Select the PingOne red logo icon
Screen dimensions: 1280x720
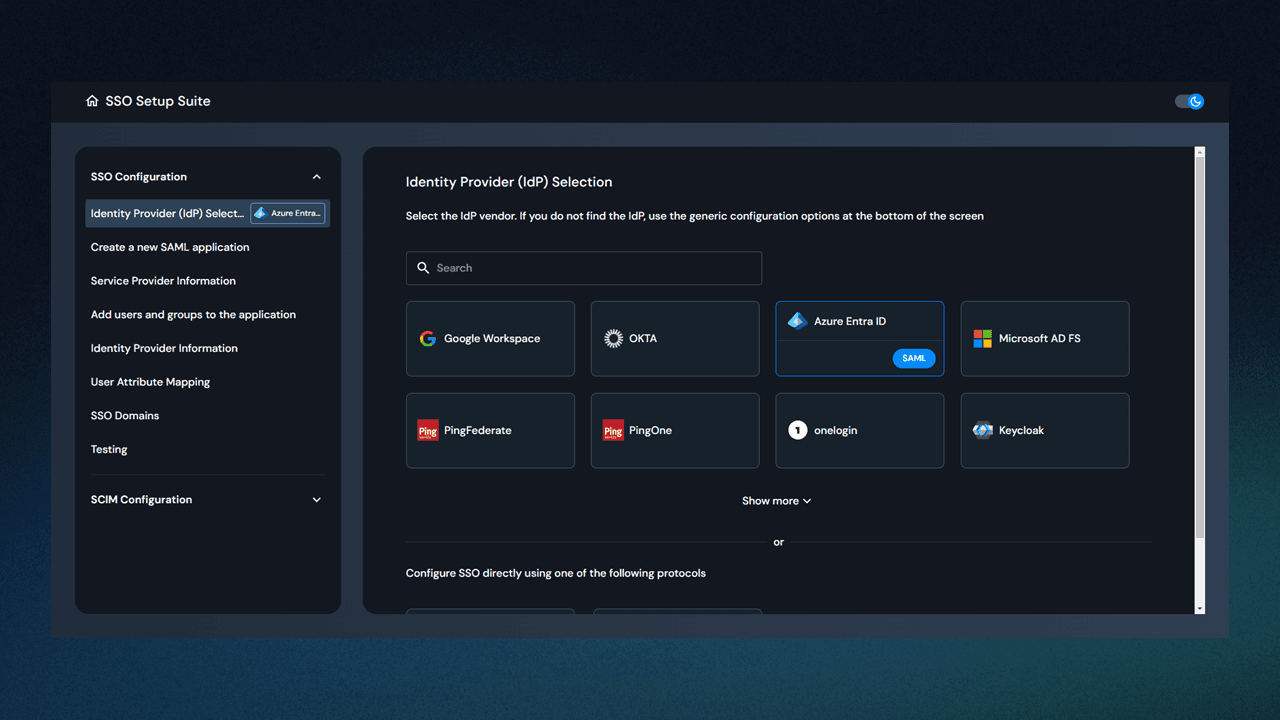(x=613, y=431)
